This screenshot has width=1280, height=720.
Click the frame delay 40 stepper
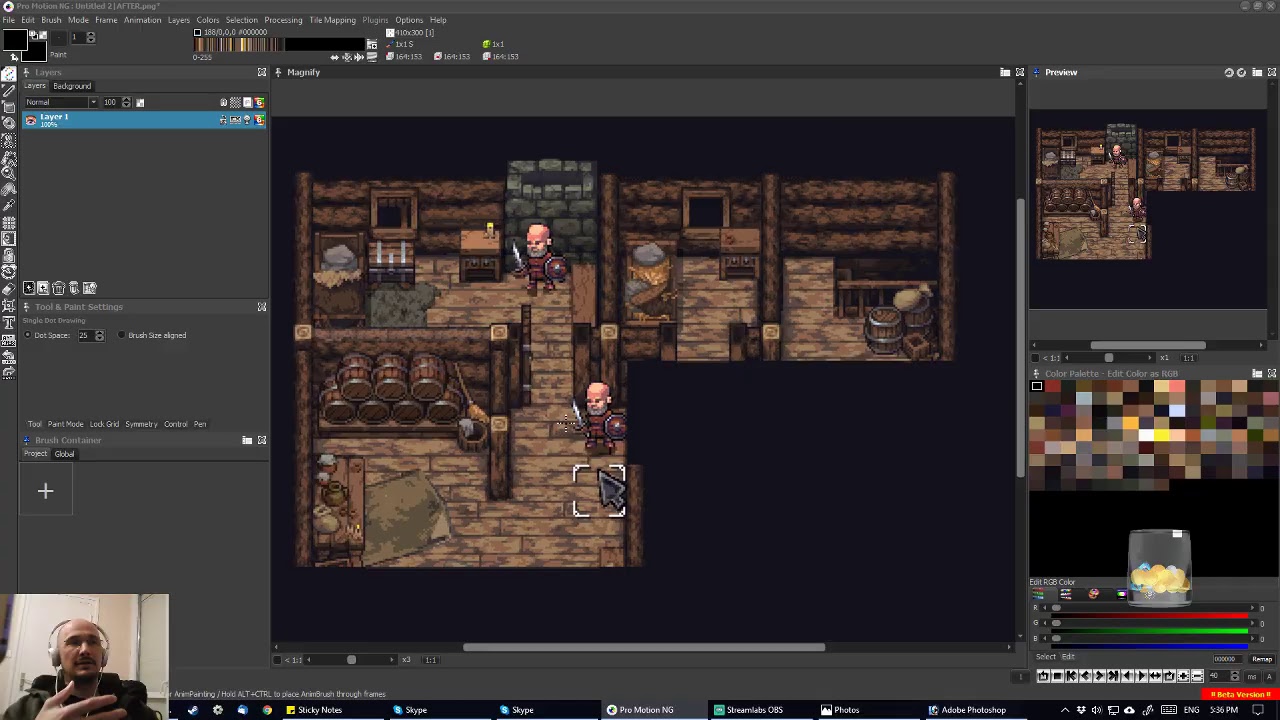[1234, 676]
